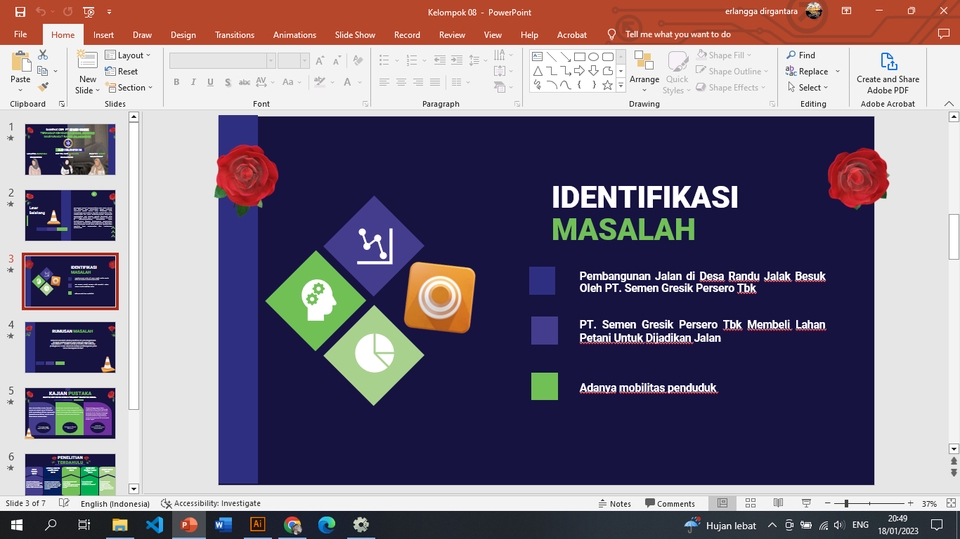Click the IDENTIFIKASI MASALAH title text
The width and height of the screenshot is (960, 539).
645,214
